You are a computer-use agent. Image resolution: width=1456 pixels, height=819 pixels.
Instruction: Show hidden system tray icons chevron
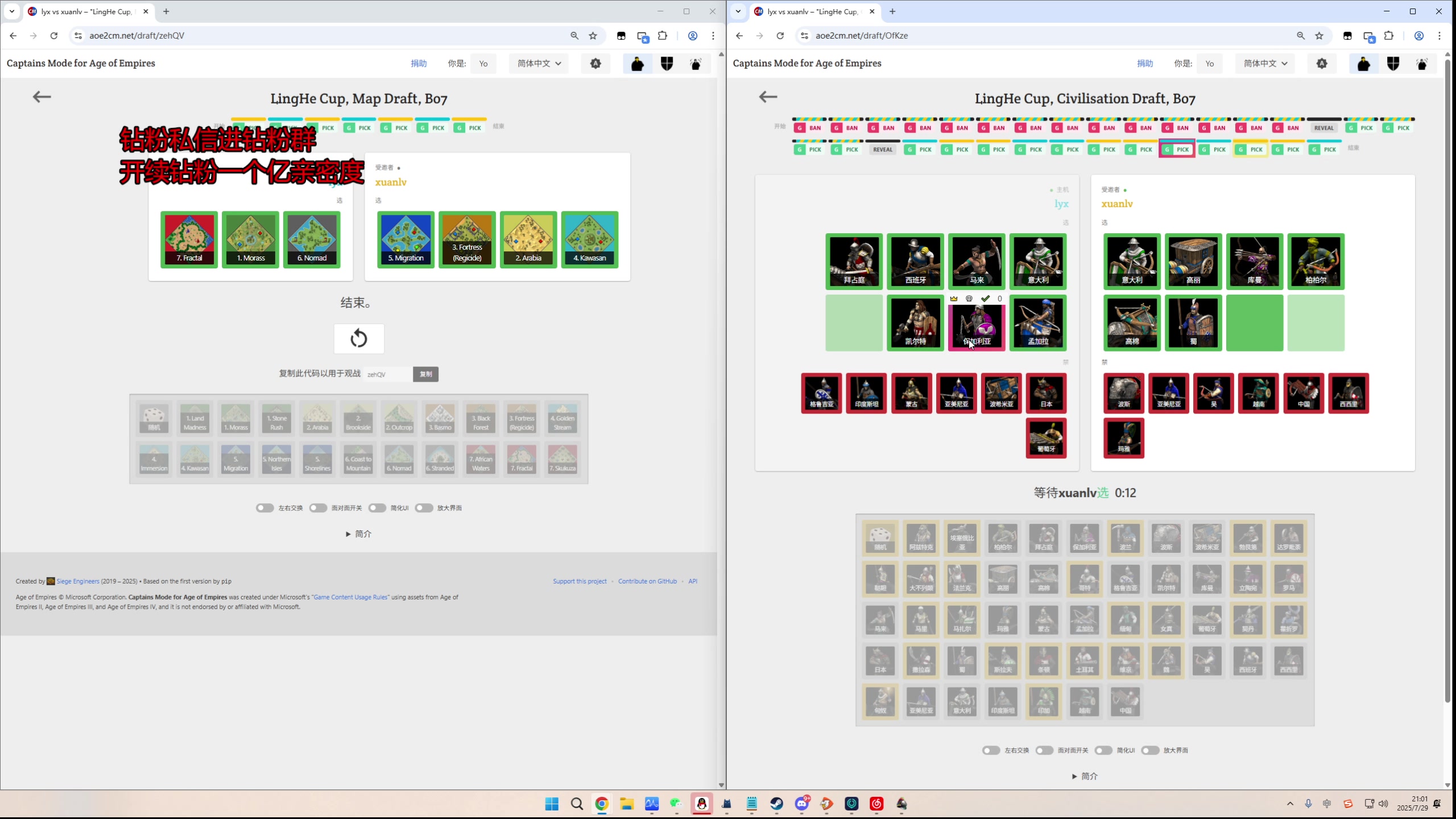(1290, 804)
